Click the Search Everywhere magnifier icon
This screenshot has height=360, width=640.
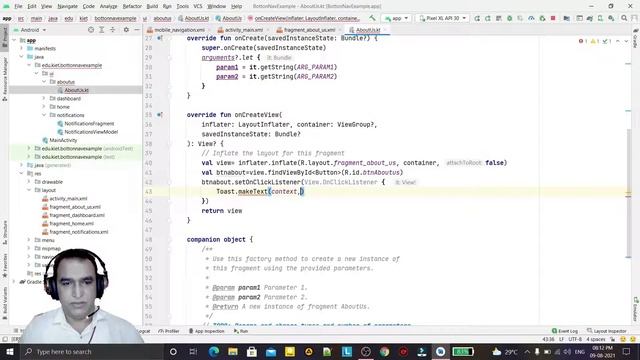tap(624, 18)
